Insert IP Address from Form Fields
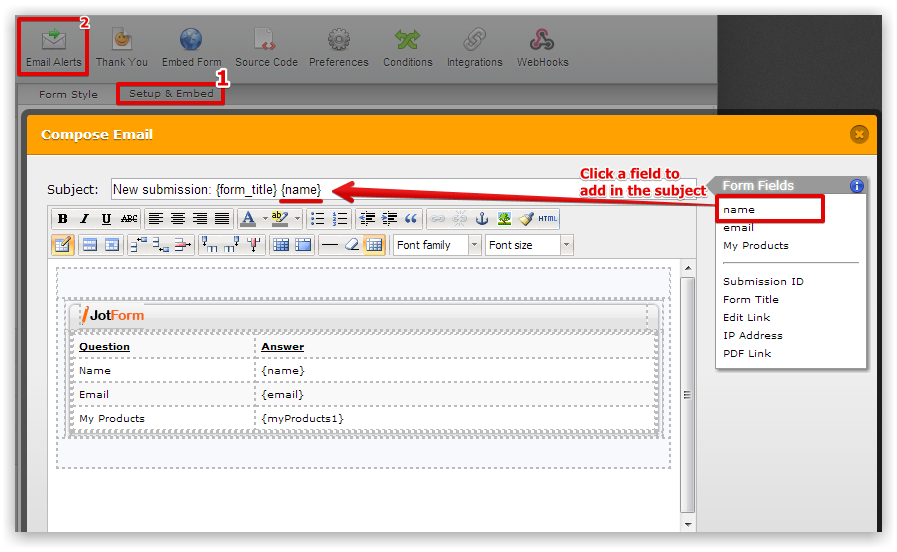The image size is (897, 552). pyautogui.click(x=753, y=335)
